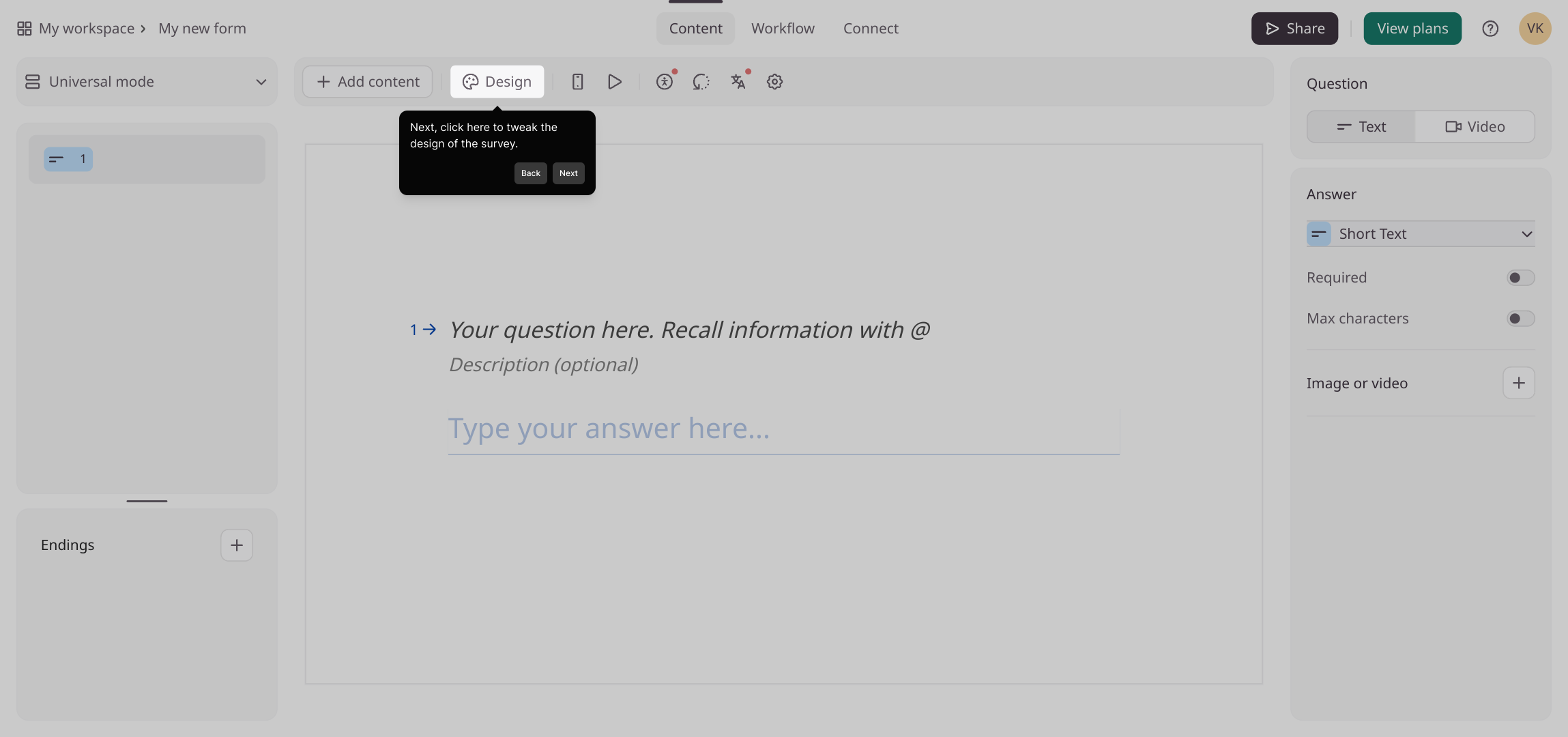This screenshot has width=1568, height=737.
Task: Click the Description (optional) field
Action: click(x=544, y=365)
